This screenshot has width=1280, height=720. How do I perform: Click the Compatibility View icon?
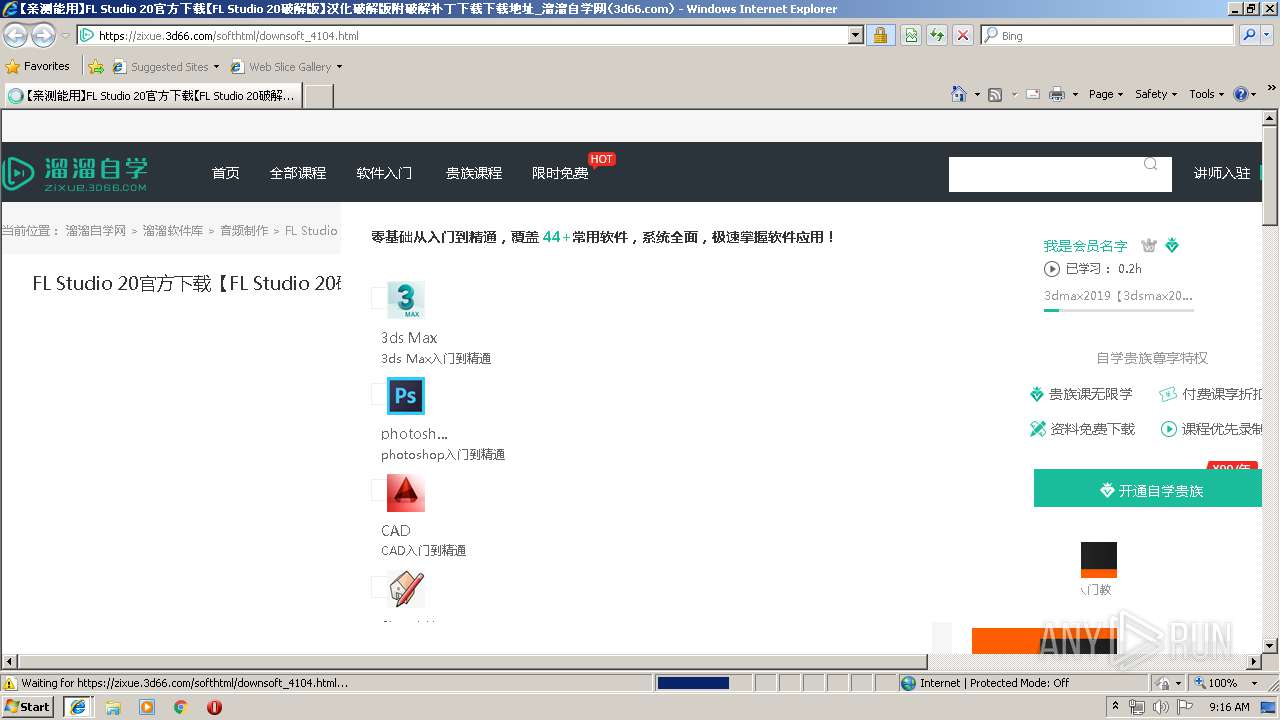tap(911, 35)
